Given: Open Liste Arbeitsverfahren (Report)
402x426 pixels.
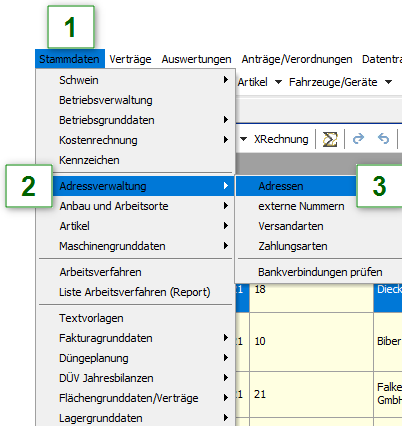Looking at the screenshot, I should coord(136,292).
